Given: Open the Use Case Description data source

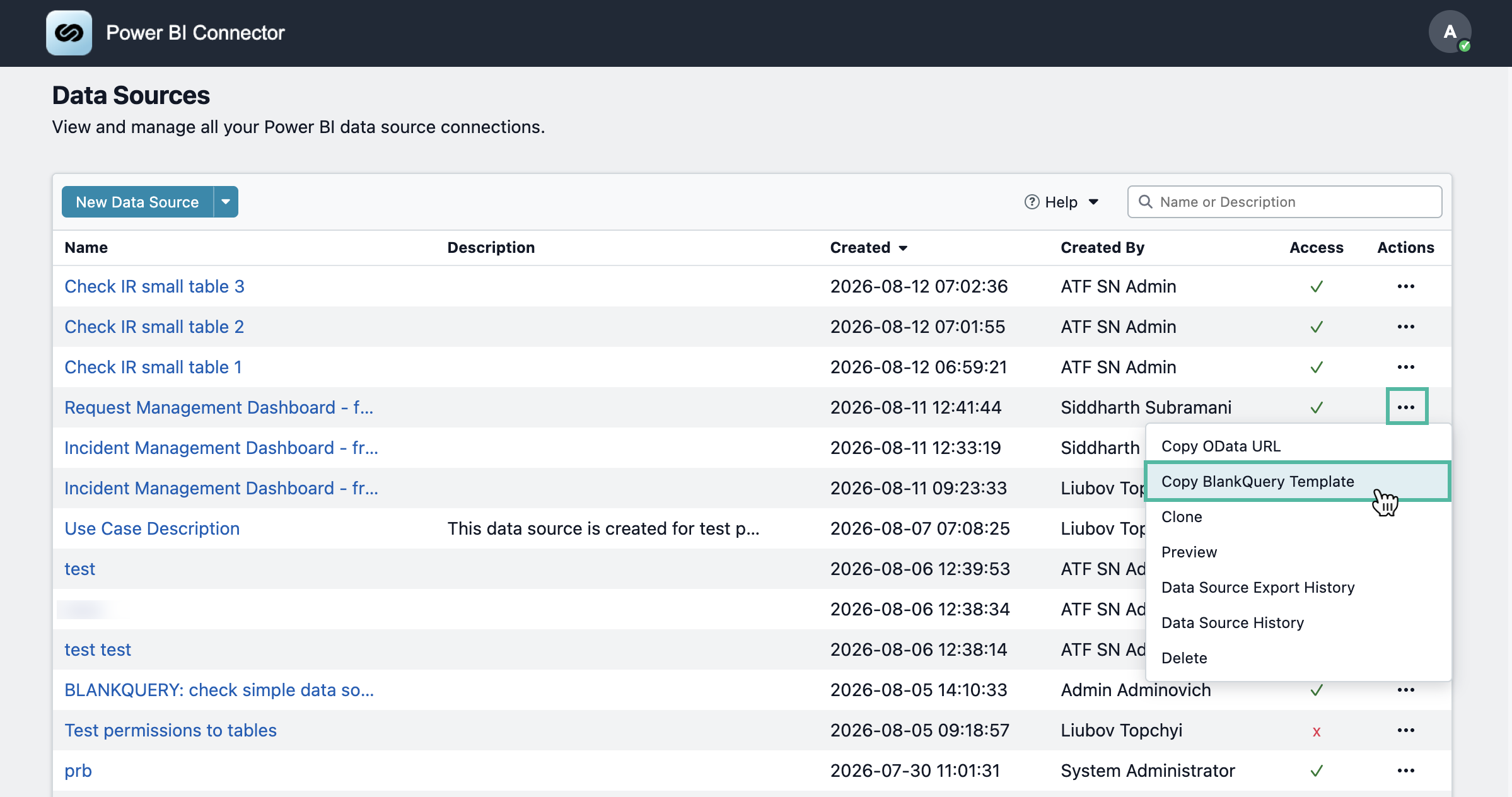Looking at the screenshot, I should (152, 528).
